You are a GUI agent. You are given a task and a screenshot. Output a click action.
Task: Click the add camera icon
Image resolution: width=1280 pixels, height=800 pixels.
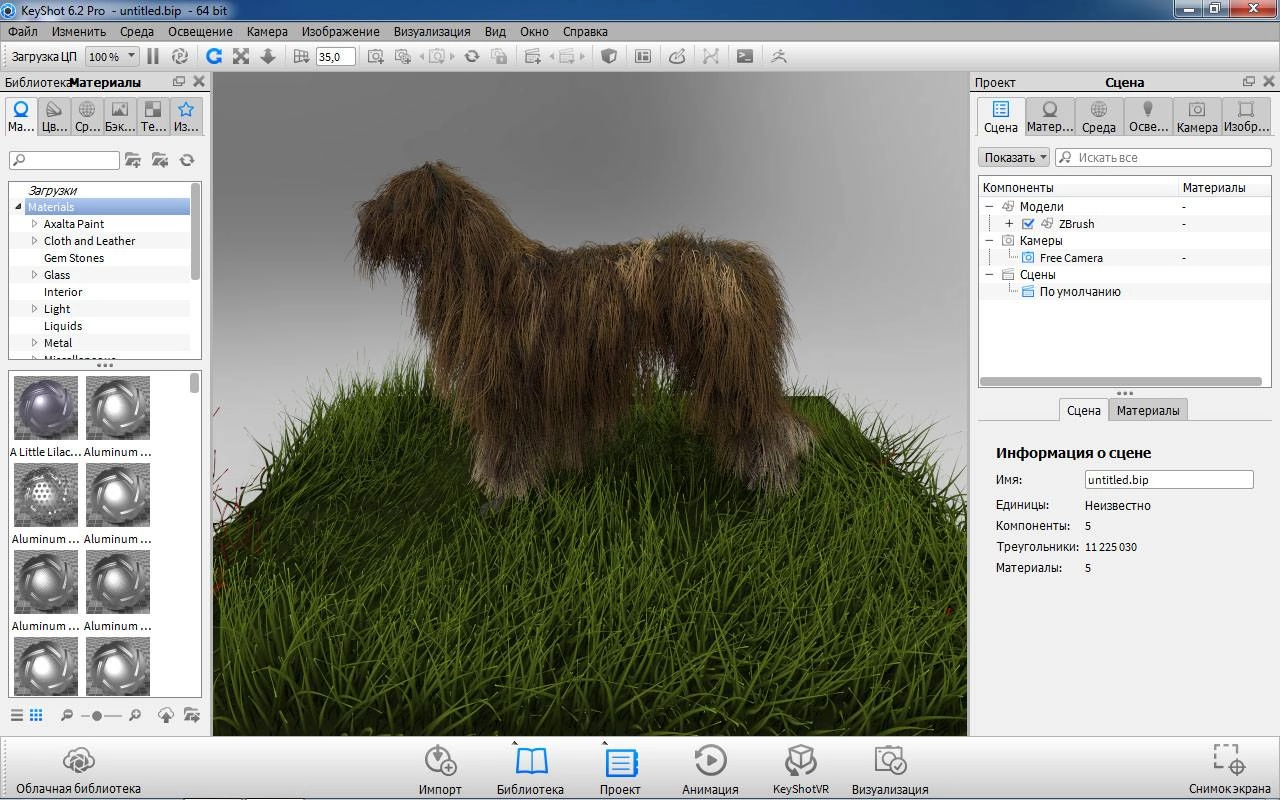376,57
